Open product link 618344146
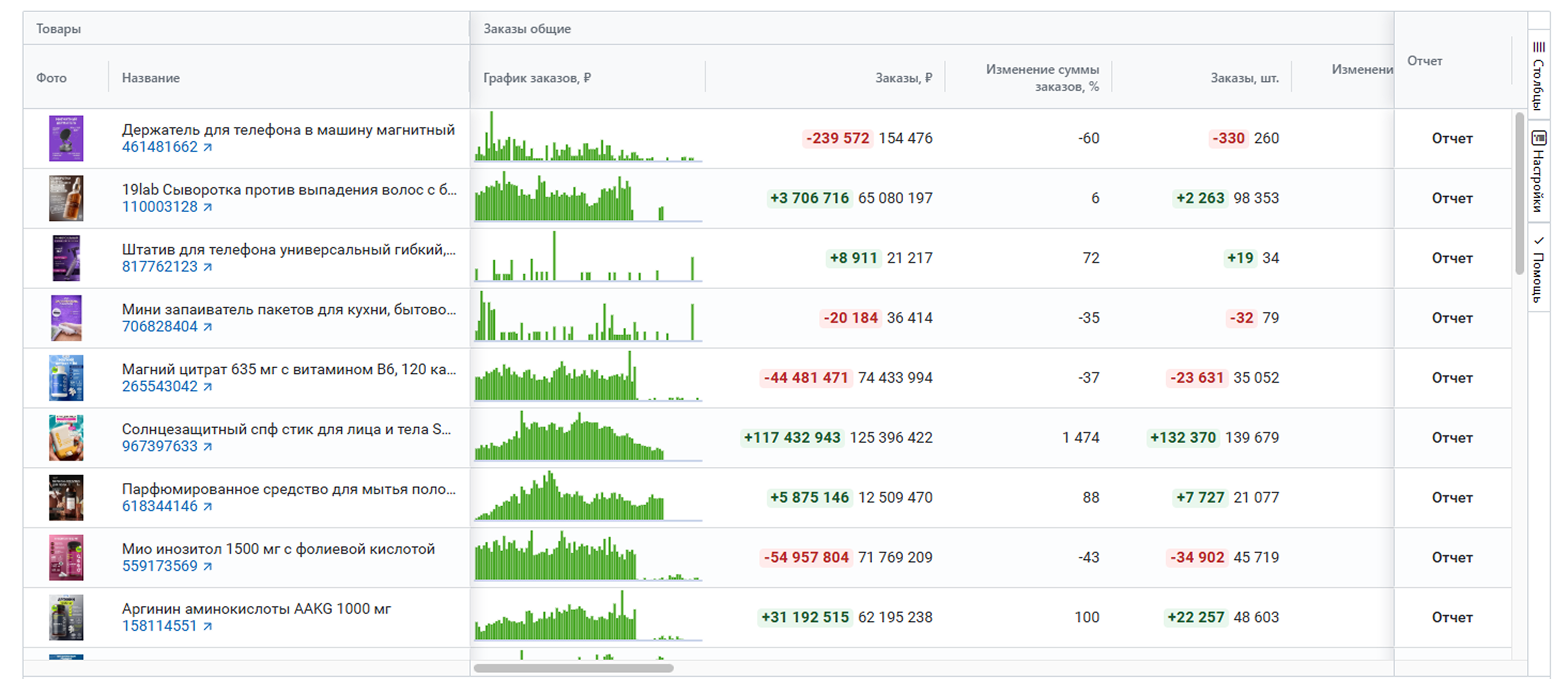This screenshot has height=679, width=1568. (159, 506)
